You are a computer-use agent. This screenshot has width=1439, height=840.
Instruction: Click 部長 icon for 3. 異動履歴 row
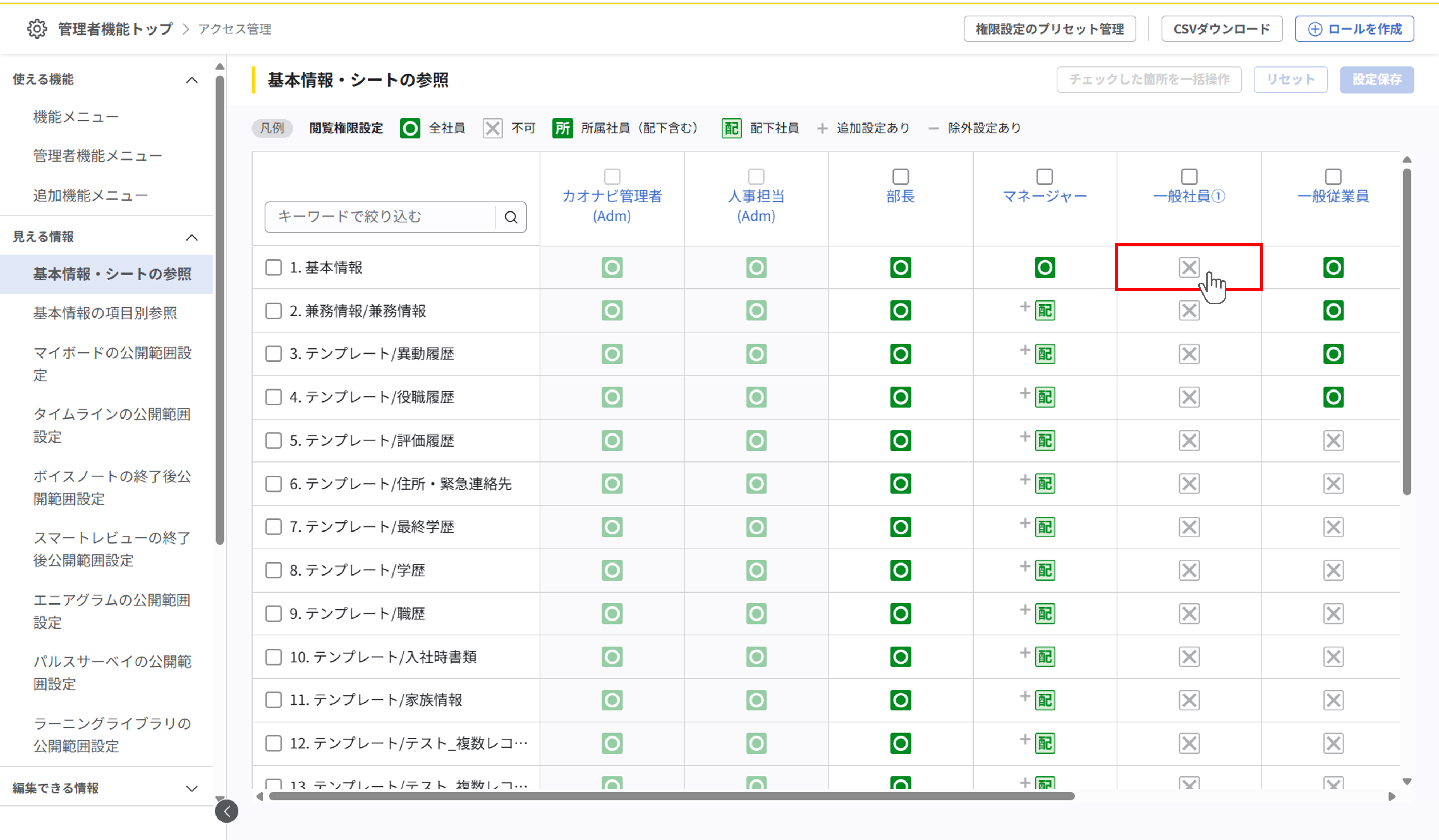(900, 354)
